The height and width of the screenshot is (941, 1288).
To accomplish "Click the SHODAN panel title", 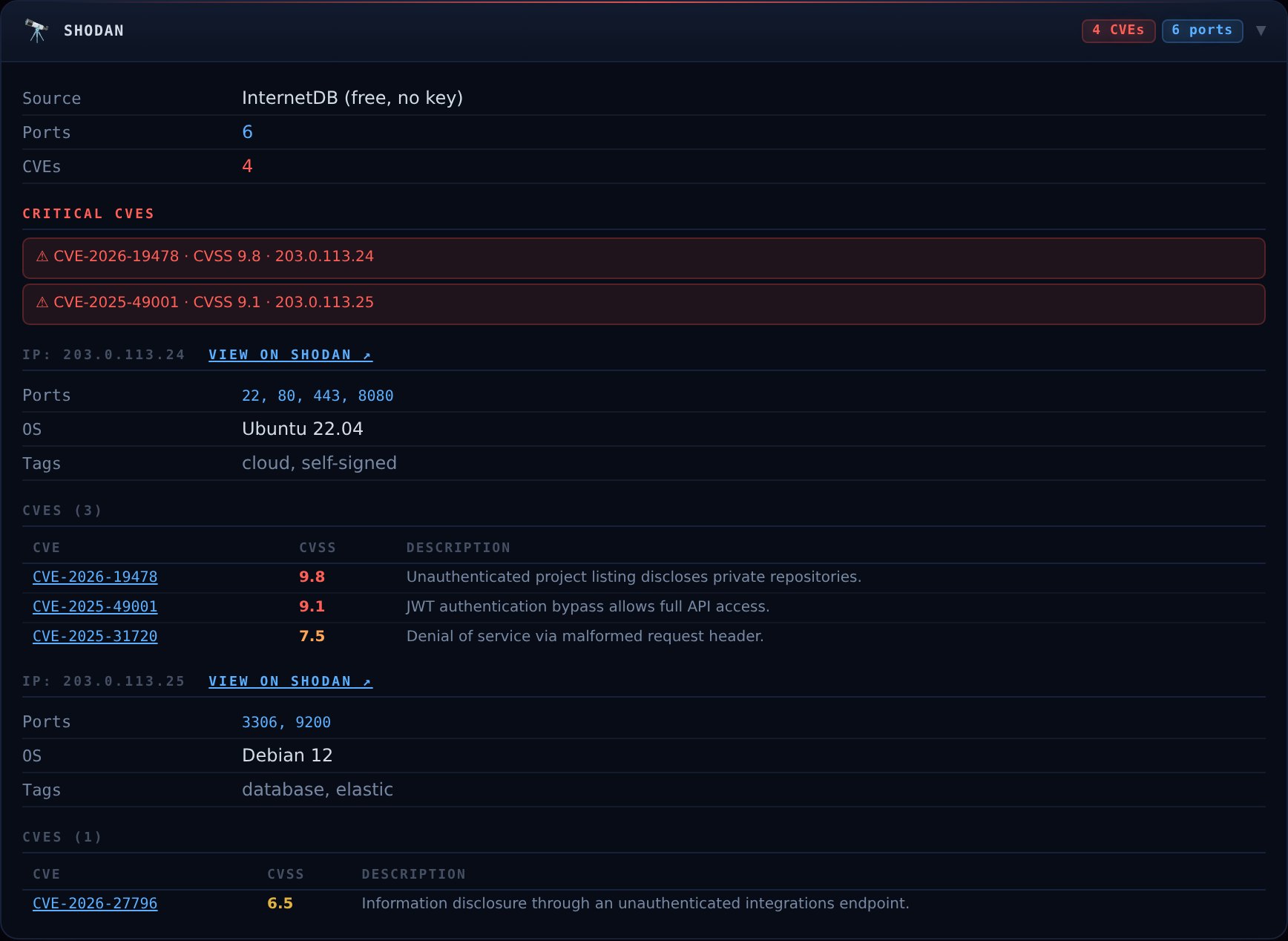I will (x=93, y=30).
